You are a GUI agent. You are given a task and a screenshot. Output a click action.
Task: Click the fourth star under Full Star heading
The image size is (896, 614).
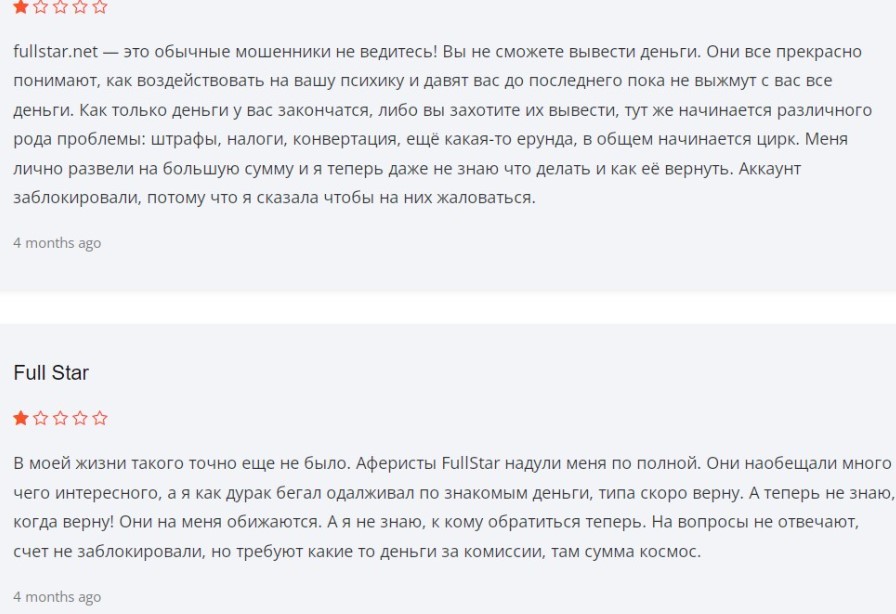80,418
